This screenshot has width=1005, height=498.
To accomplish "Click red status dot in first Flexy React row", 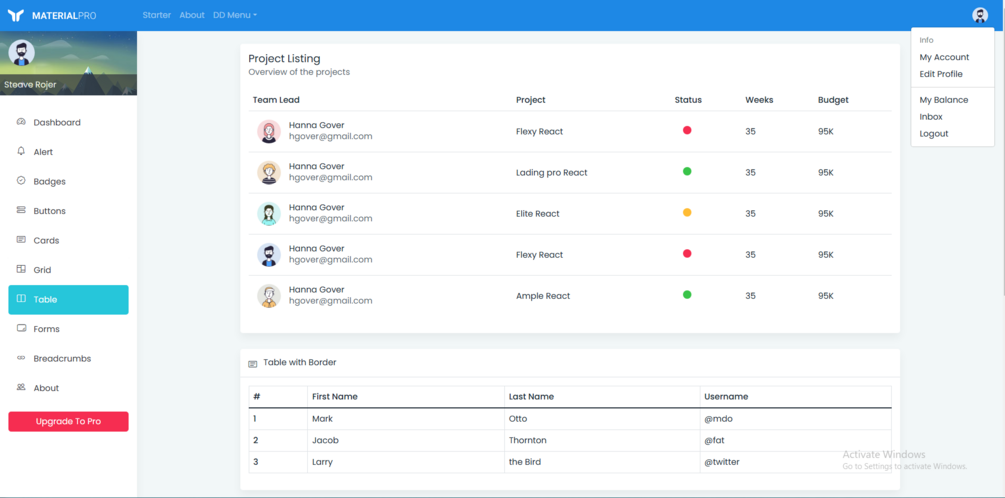I will [x=687, y=130].
